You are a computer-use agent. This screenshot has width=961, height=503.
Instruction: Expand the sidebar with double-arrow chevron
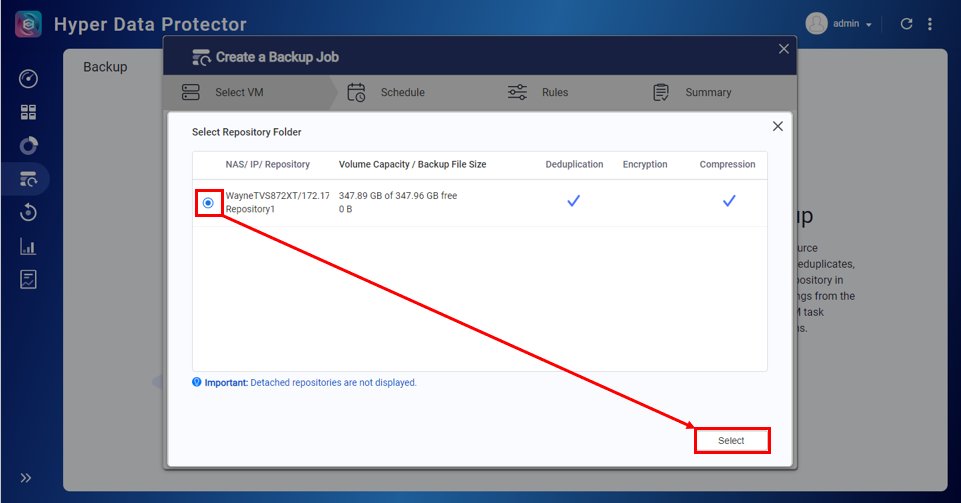[x=26, y=478]
